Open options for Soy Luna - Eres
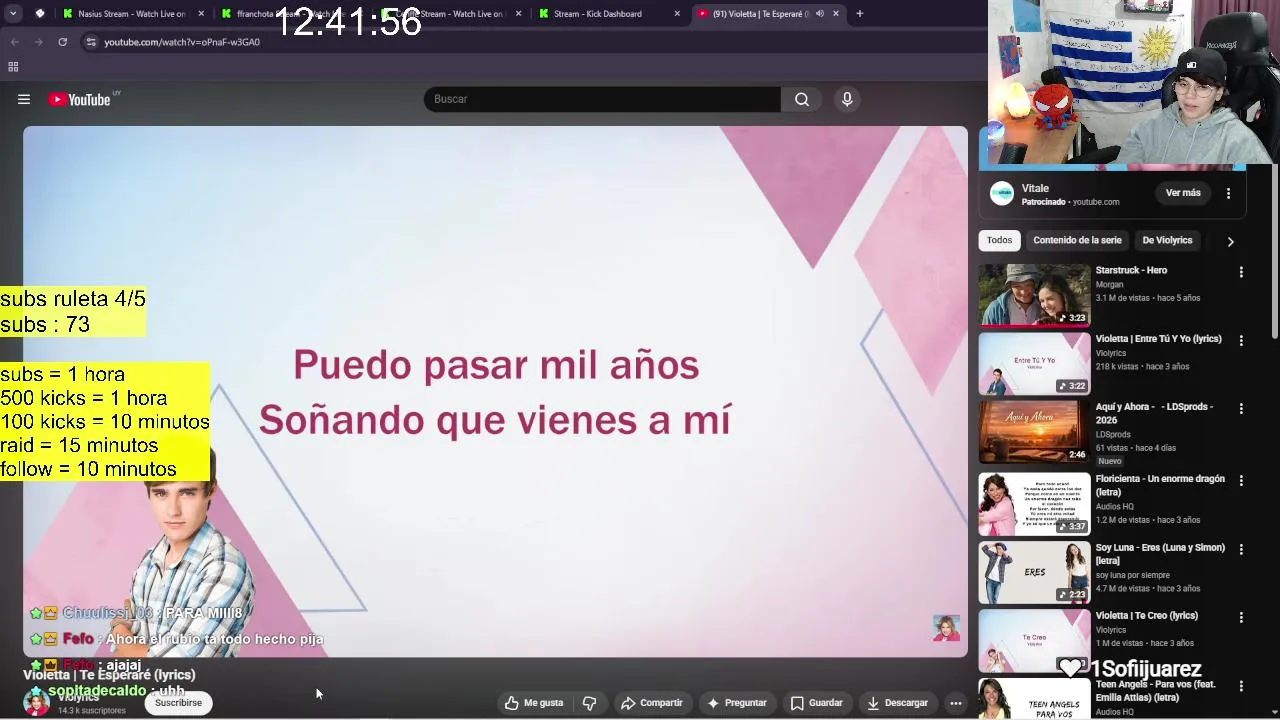This screenshot has height=720, width=1280. [1241, 550]
